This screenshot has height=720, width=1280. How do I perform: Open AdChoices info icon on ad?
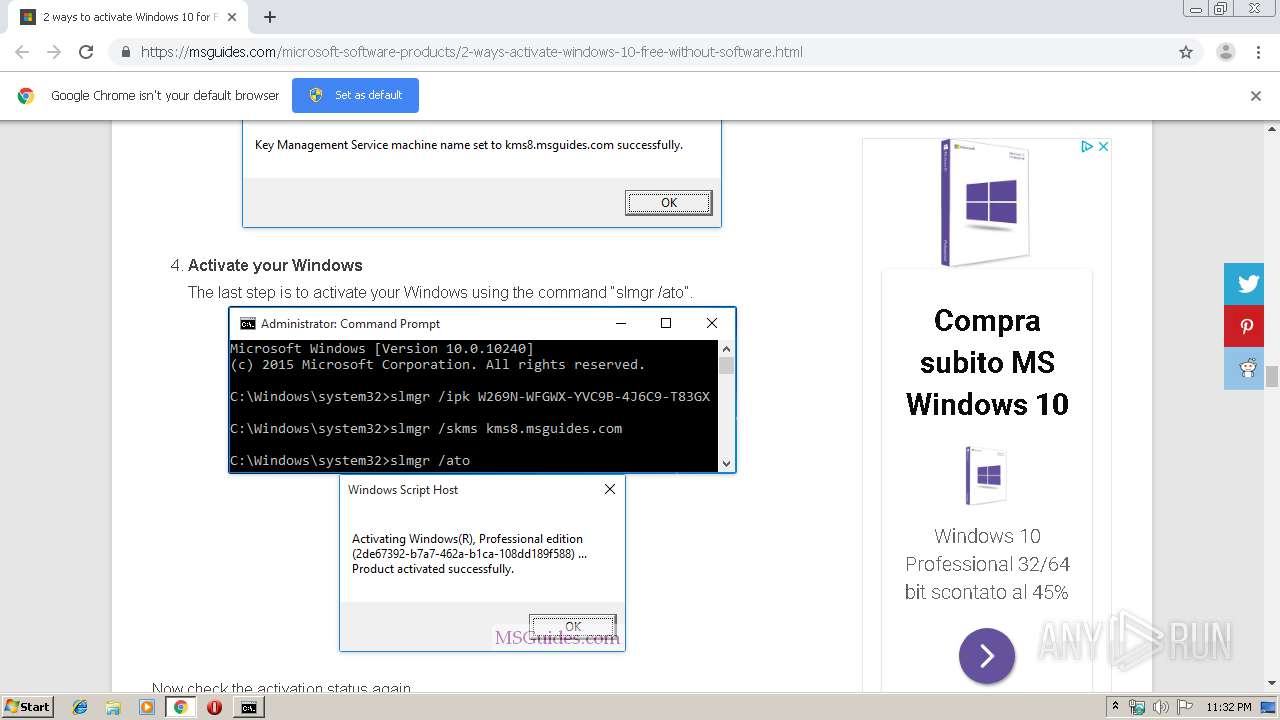(1086, 146)
